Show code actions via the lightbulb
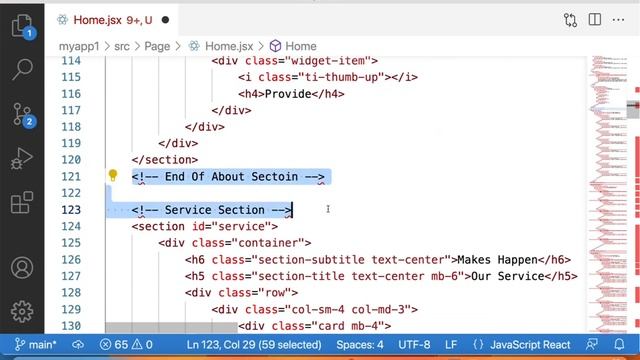This screenshot has width=640, height=360. [113, 176]
